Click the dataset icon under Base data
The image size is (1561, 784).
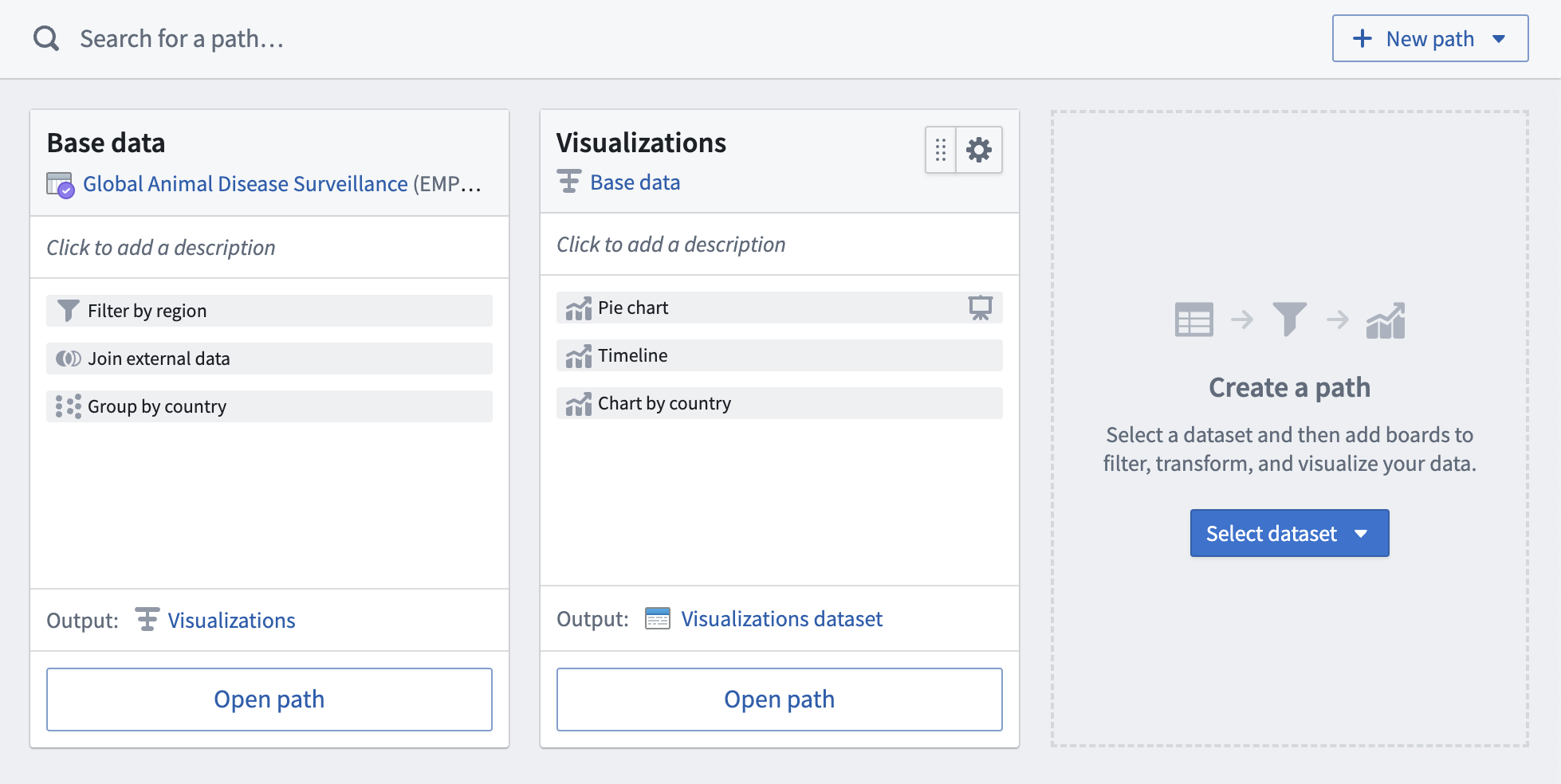tap(60, 185)
